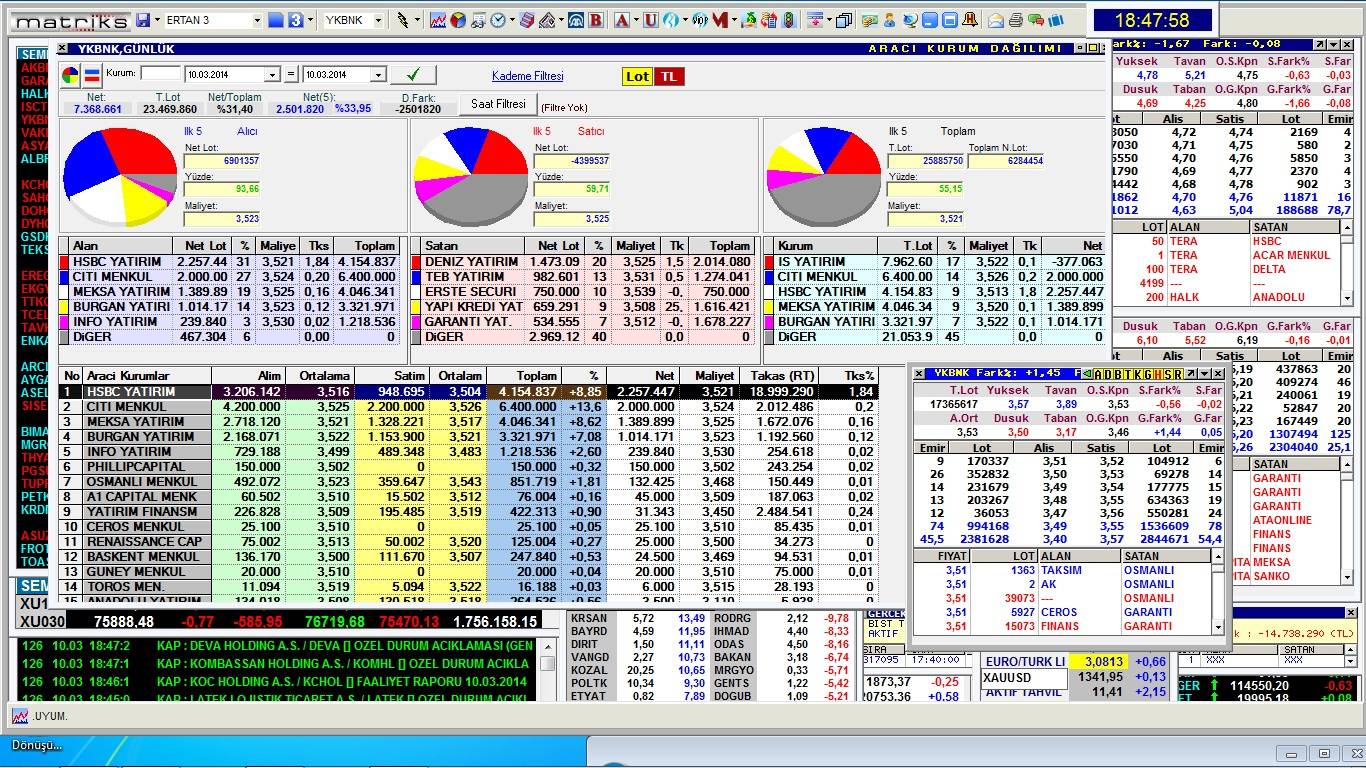1366x768 pixels.
Task: Toggle pie chart view in broker panel
Action: [x=70, y=75]
